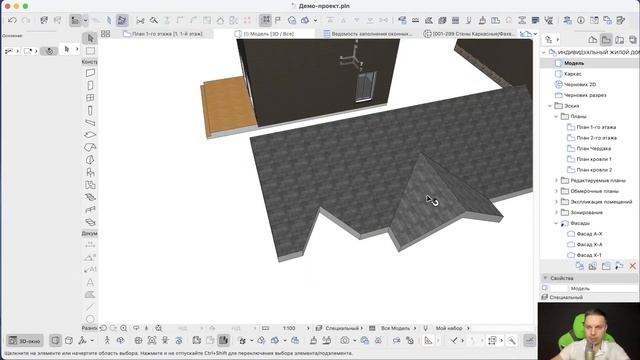The width and height of the screenshot is (640, 360).
Task: Select the Door tool in toolbox
Action: pos(90,85)
